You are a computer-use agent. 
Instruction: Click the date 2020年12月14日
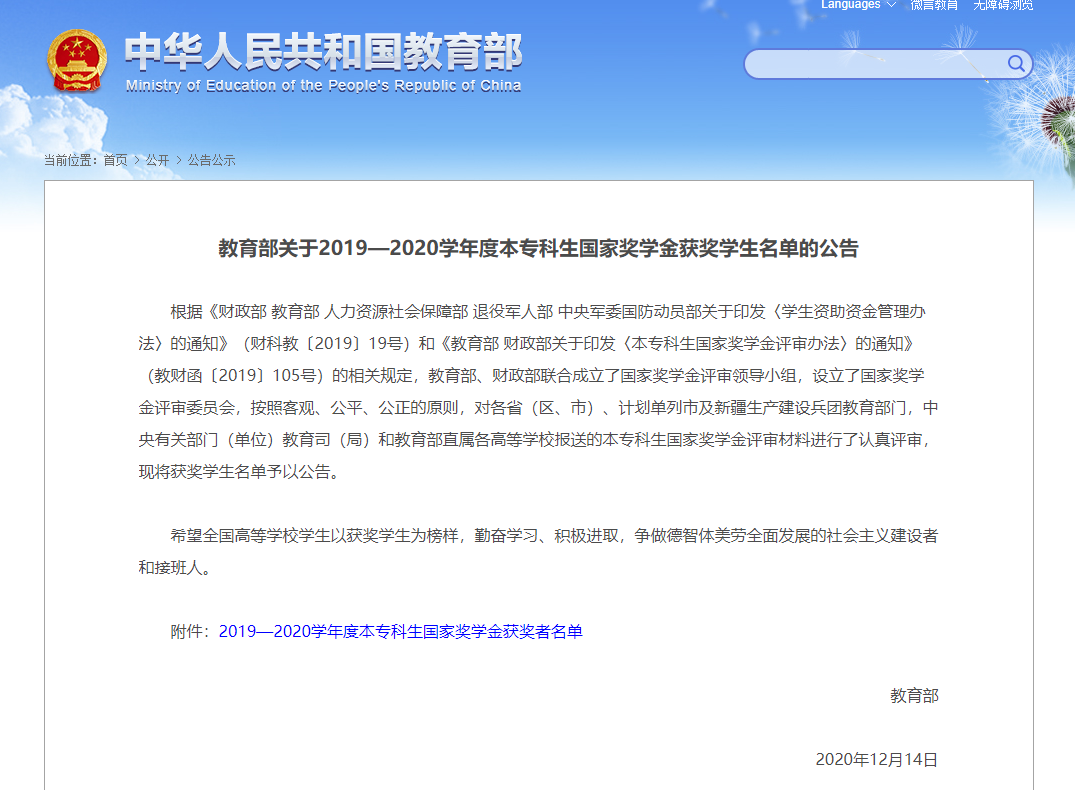876,760
